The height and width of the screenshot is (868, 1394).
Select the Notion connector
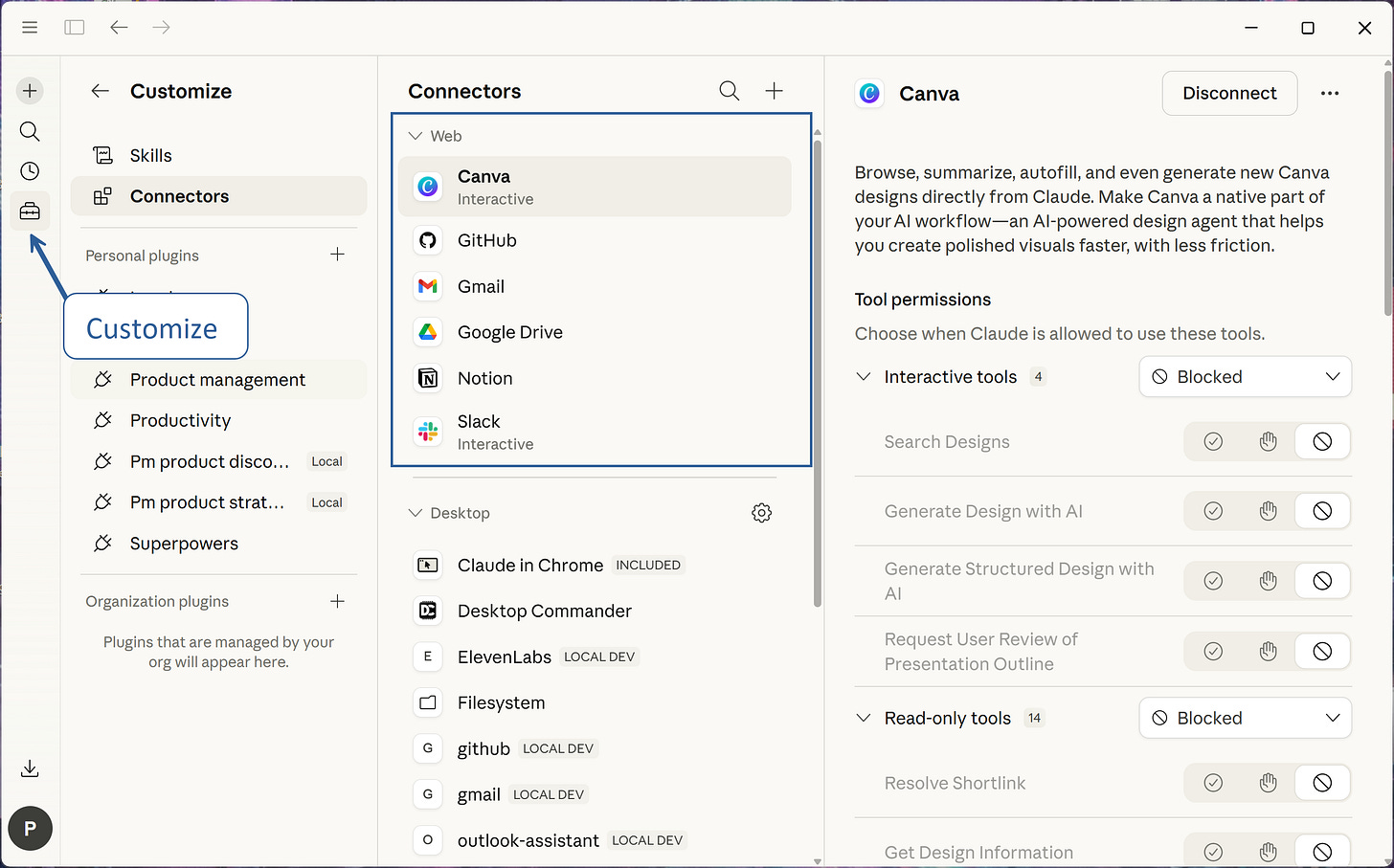click(485, 378)
